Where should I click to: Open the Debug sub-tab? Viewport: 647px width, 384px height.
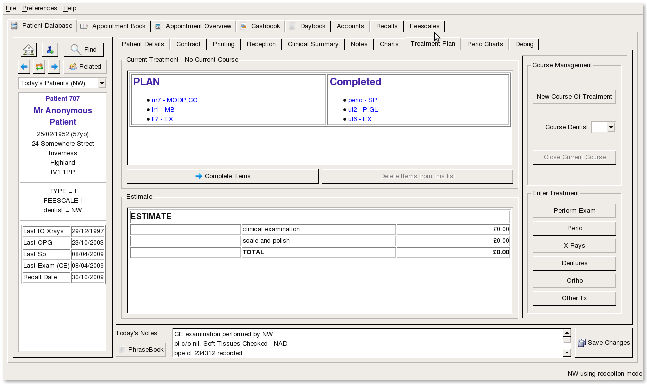pyautogui.click(x=524, y=44)
